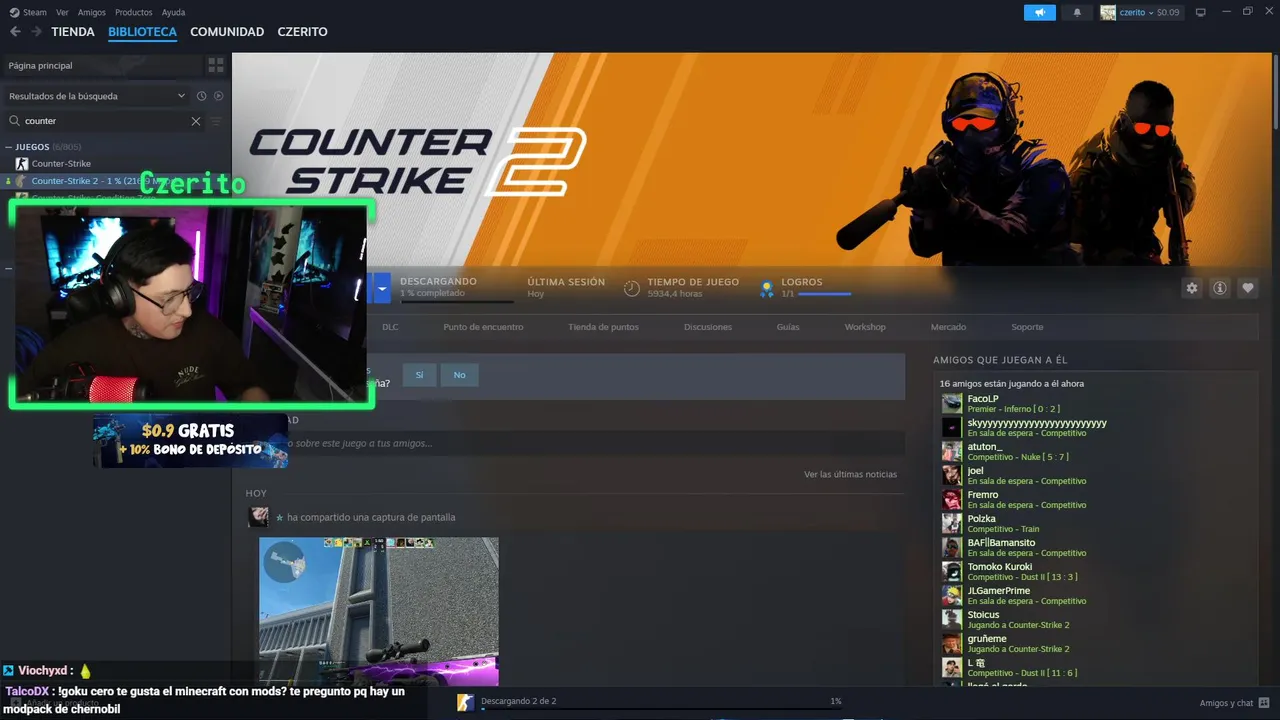This screenshot has height=720, width=1280.
Task: Open the Tienda de puntos tab
Action: [603, 327]
